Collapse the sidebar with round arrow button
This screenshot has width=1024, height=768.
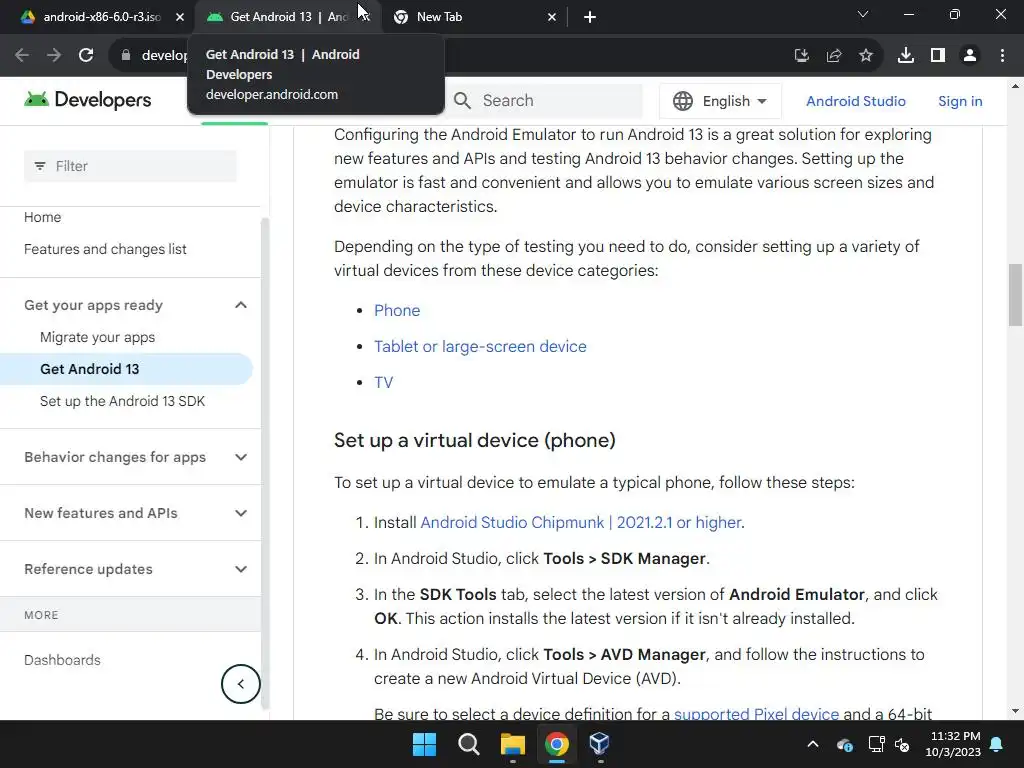[240, 684]
